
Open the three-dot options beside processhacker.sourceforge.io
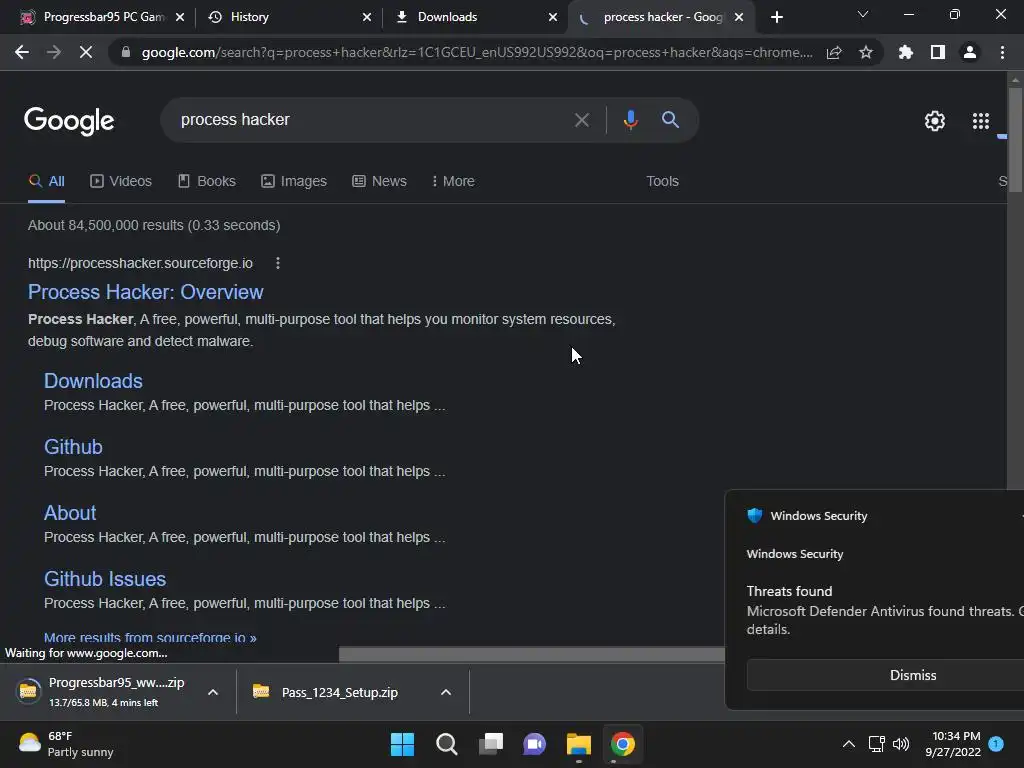click(278, 263)
